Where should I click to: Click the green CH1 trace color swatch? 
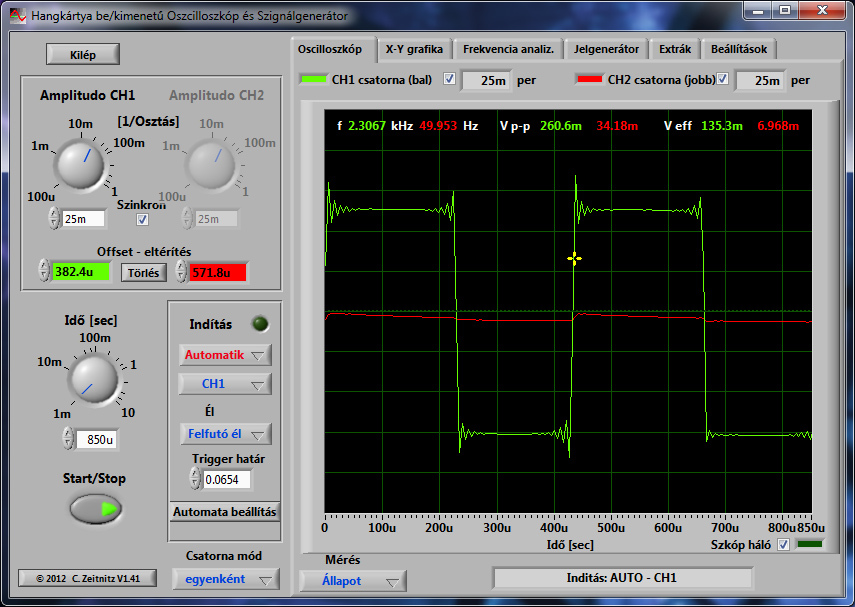click(314, 80)
